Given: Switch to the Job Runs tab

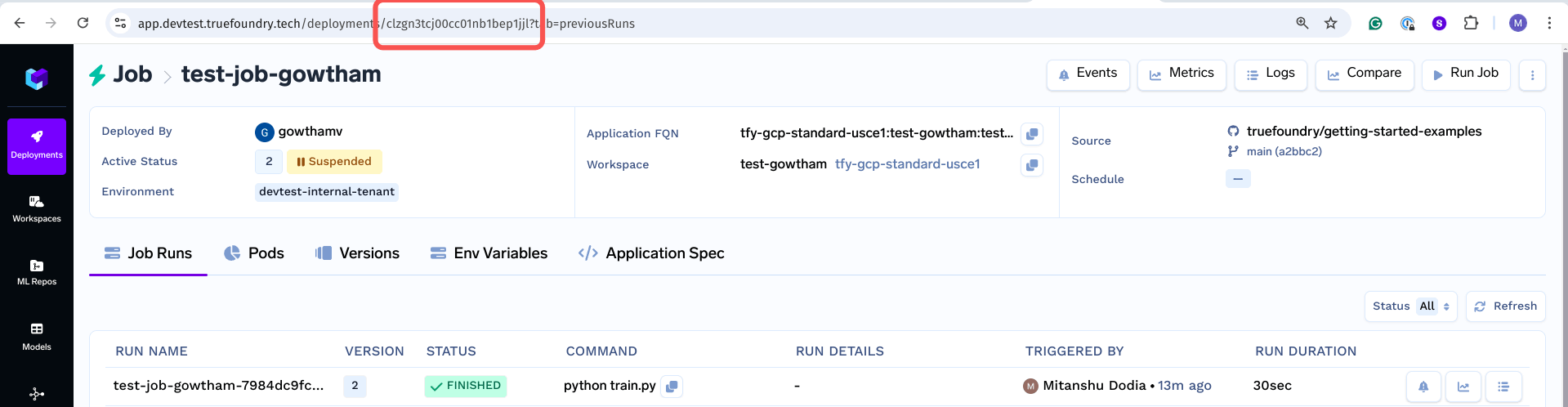Looking at the screenshot, I should tap(148, 253).
